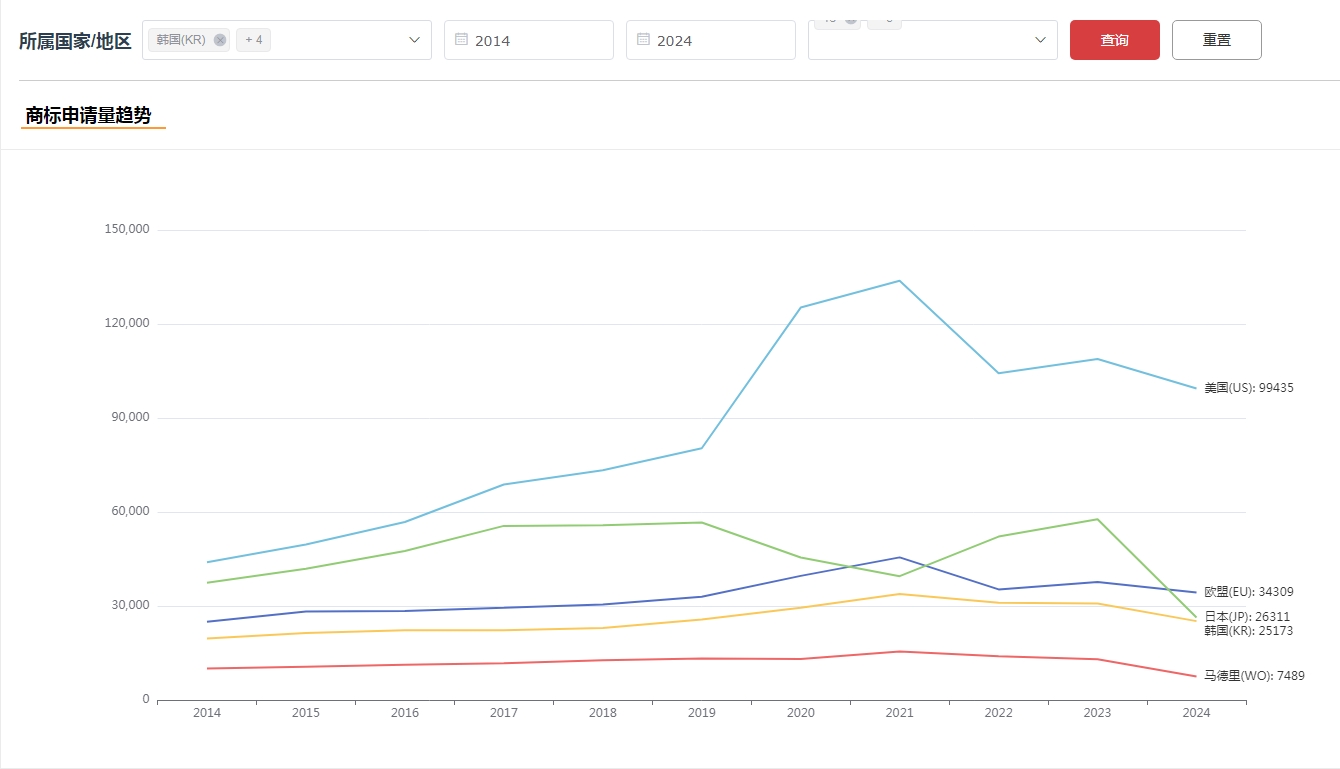Click the 150,000 label on the y-axis

[127, 229]
